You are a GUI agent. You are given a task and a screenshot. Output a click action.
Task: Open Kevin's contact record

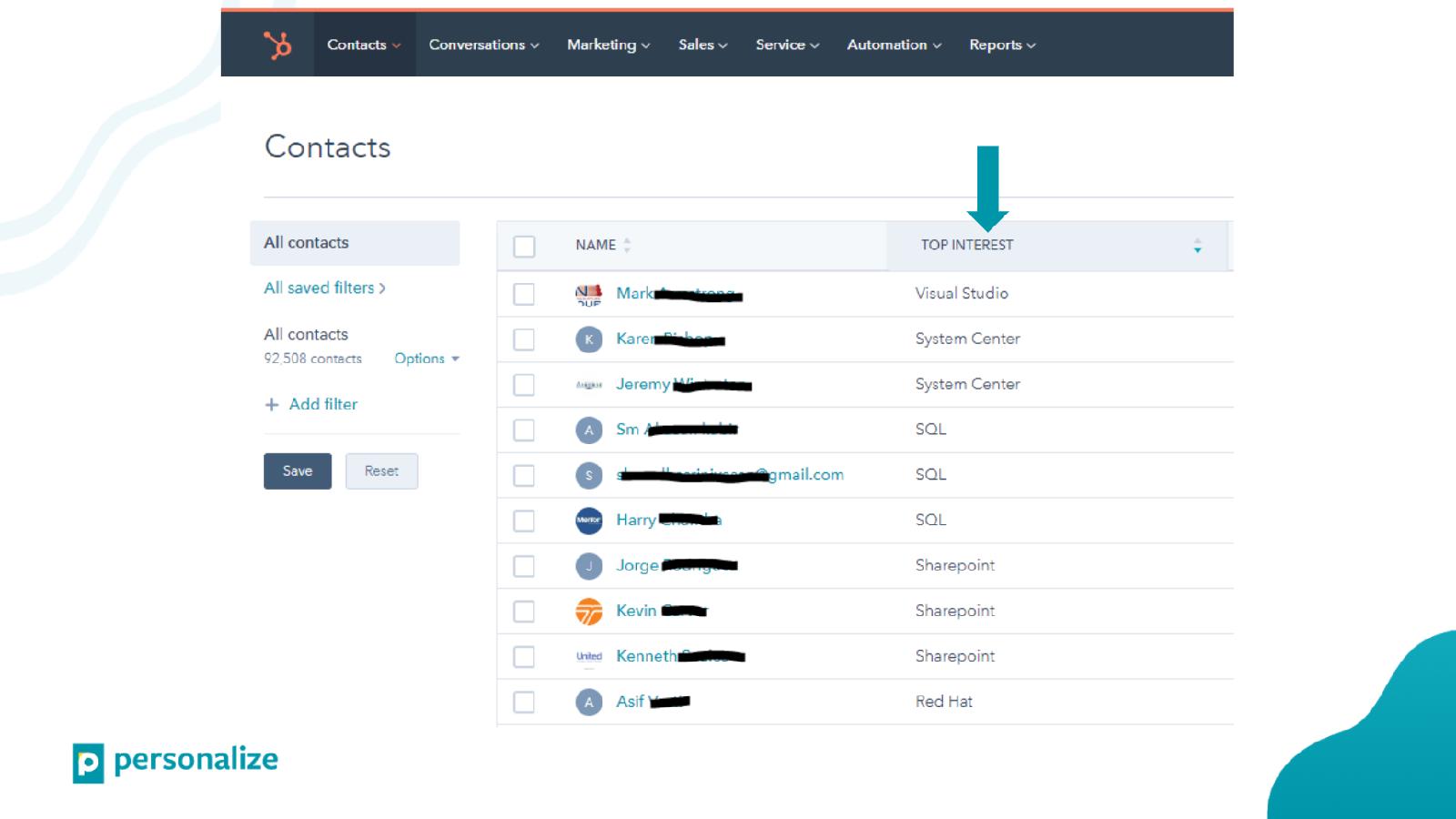662,612
